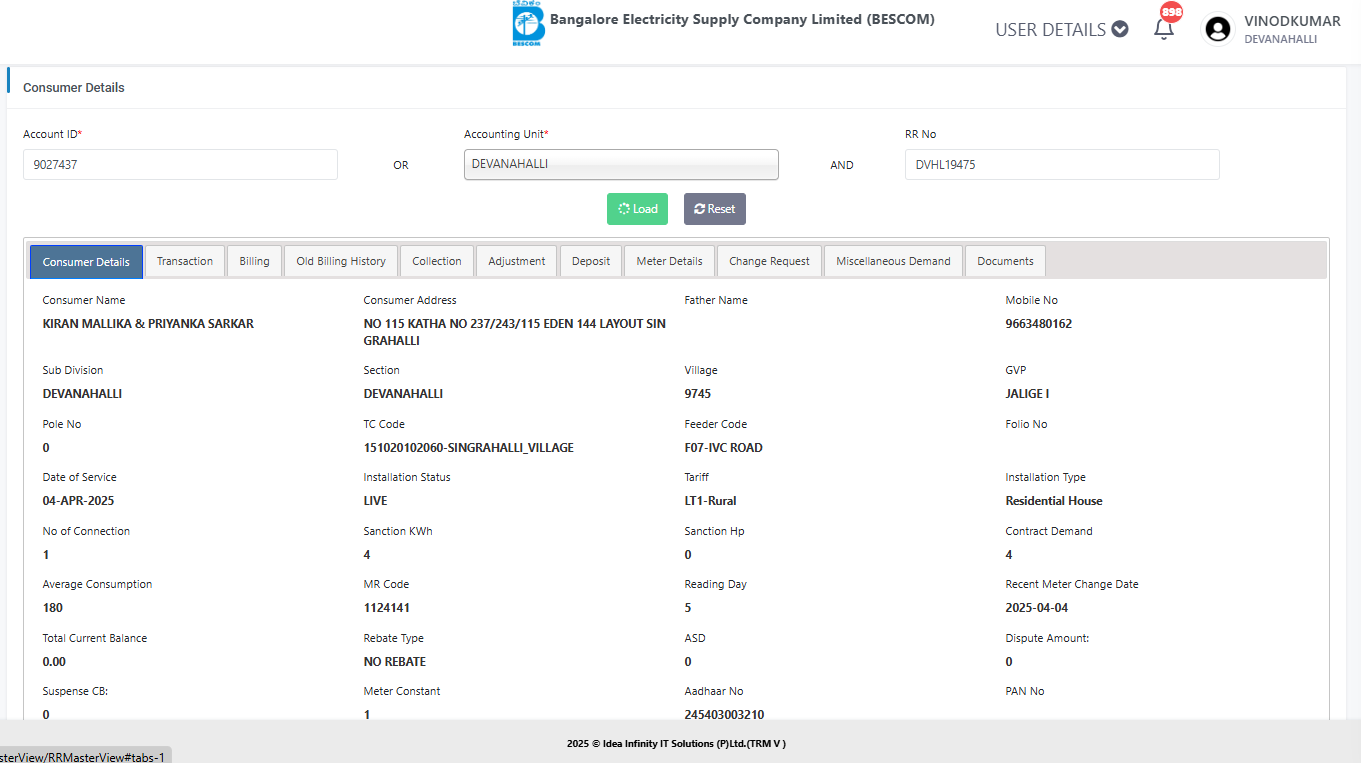
Task: Open the Old Billing History tab
Action: (341, 261)
